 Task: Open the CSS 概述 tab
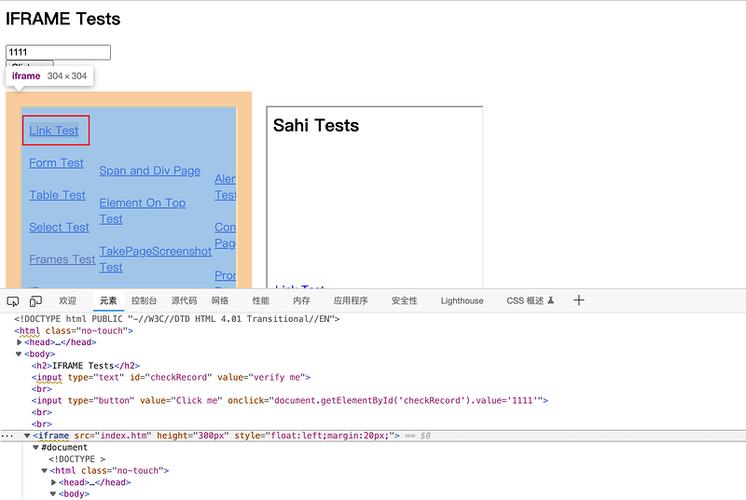click(x=530, y=301)
